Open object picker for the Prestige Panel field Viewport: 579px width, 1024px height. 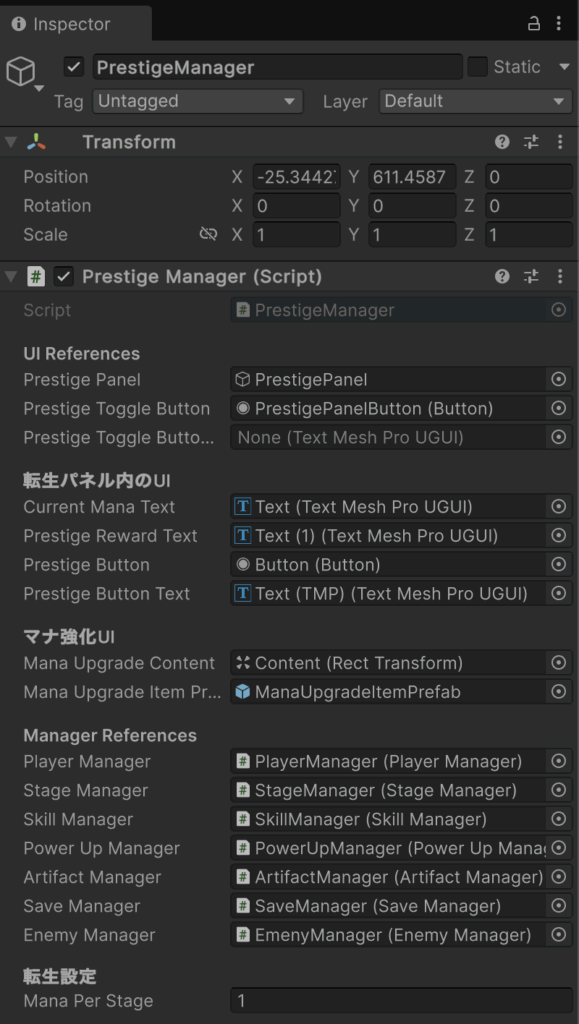point(559,379)
